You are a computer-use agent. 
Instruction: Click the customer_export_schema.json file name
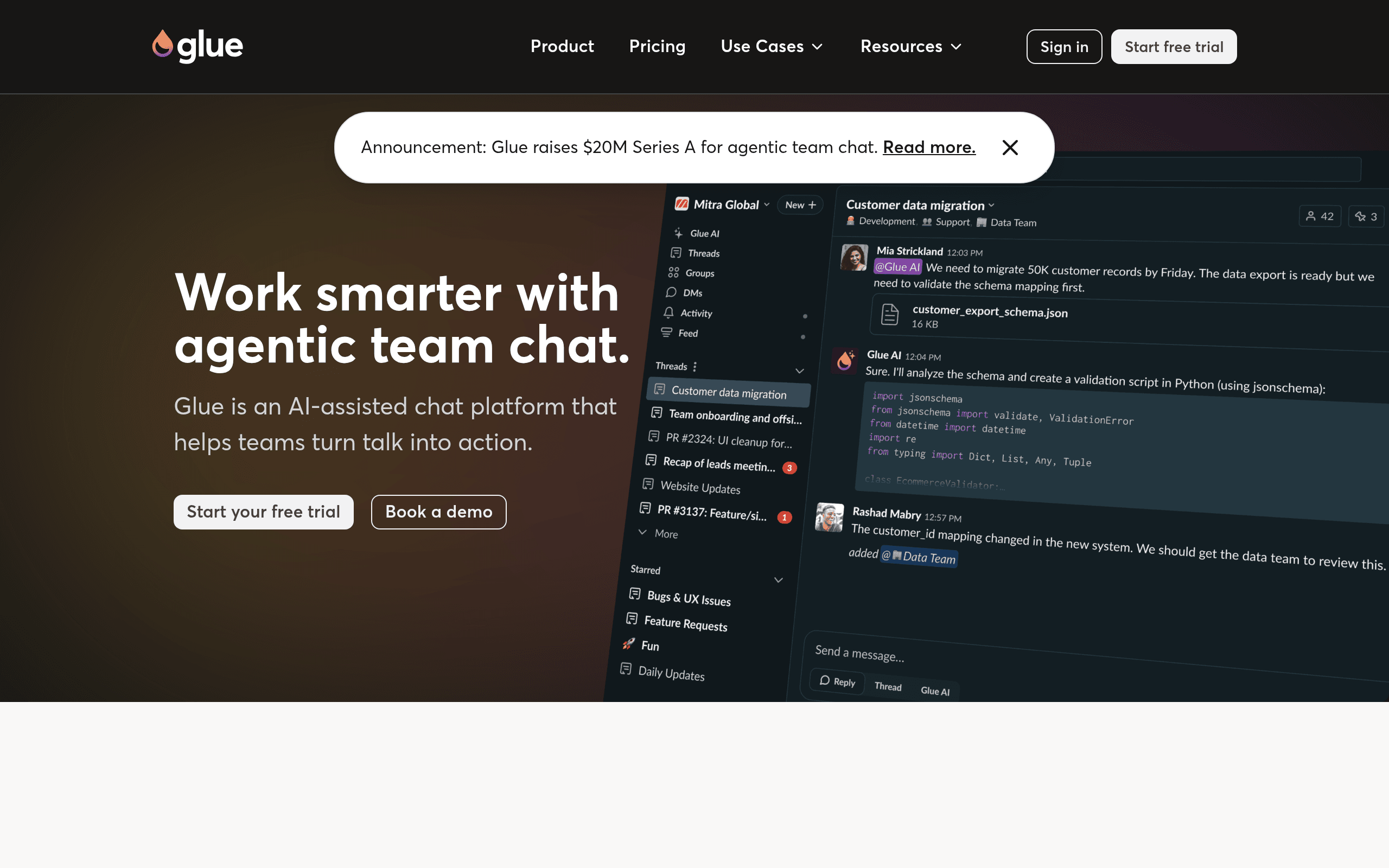click(990, 312)
